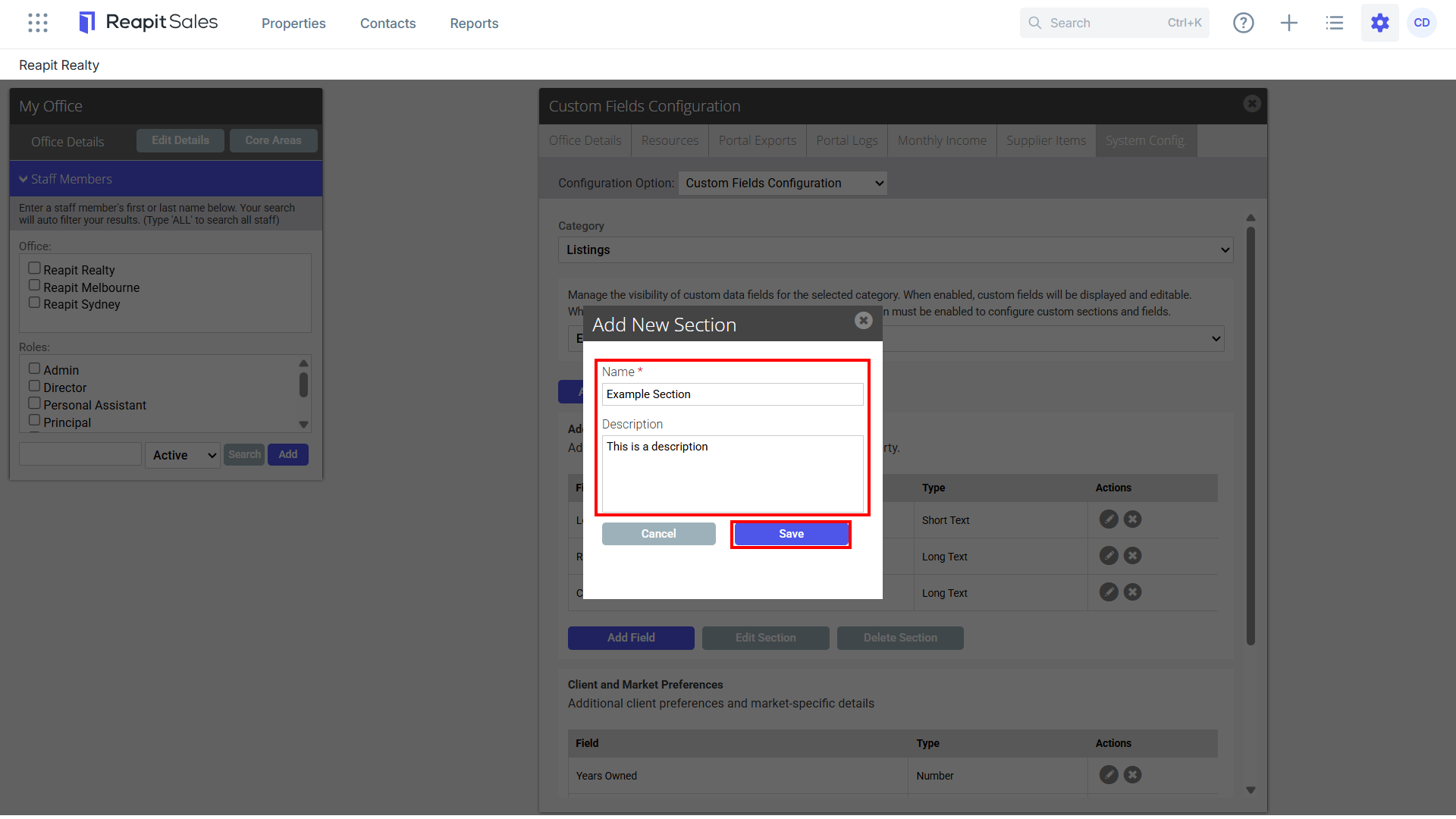The image size is (1456, 819).
Task: Open the Configuration Option dropdown
Action: (x=783, y=183)
